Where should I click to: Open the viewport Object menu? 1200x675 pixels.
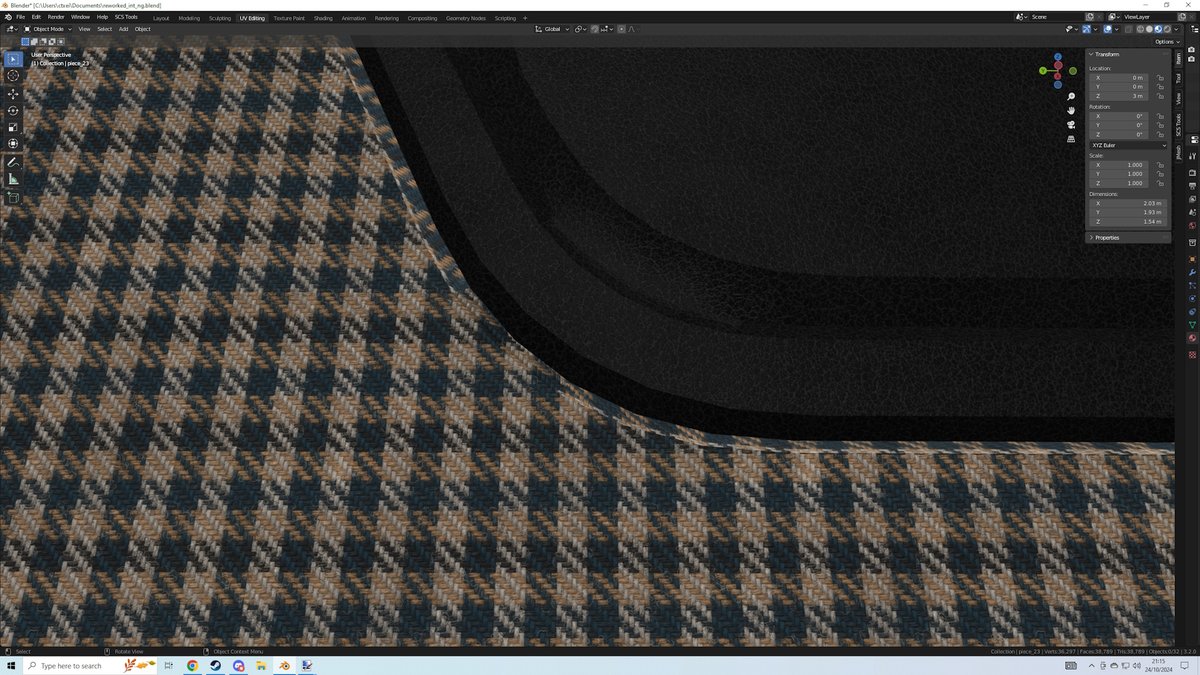coord(143,29)
